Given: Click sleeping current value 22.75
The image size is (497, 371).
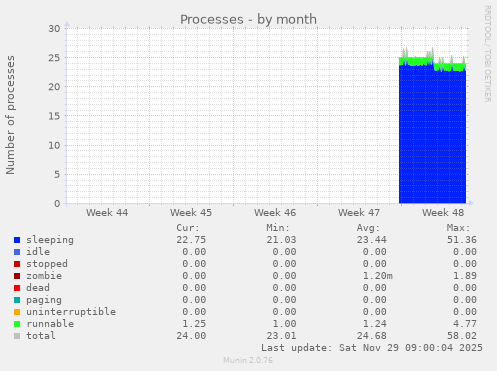Looking at the screenshot, I should 191,240.
